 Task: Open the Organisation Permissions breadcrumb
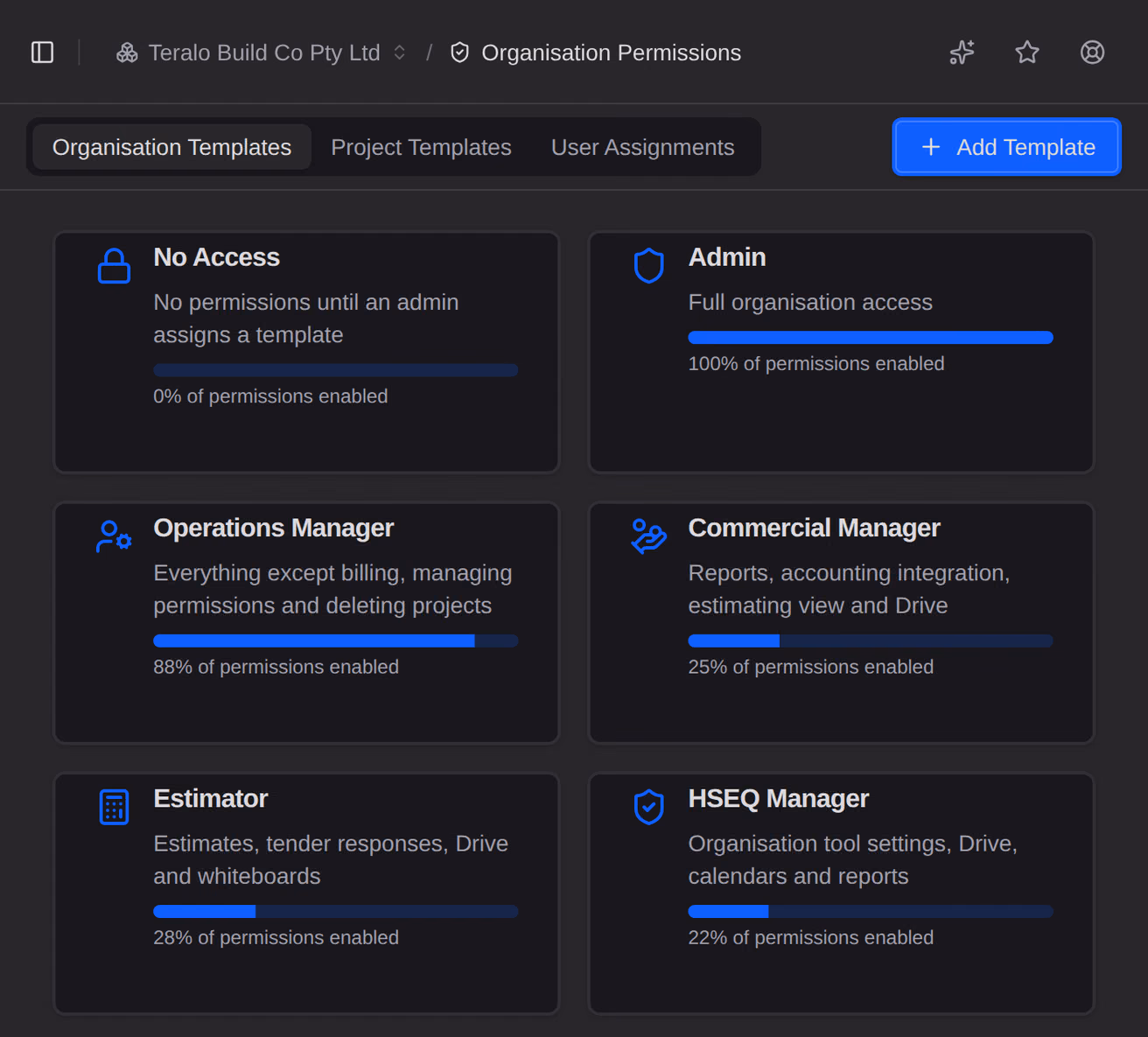pos(595,53)
